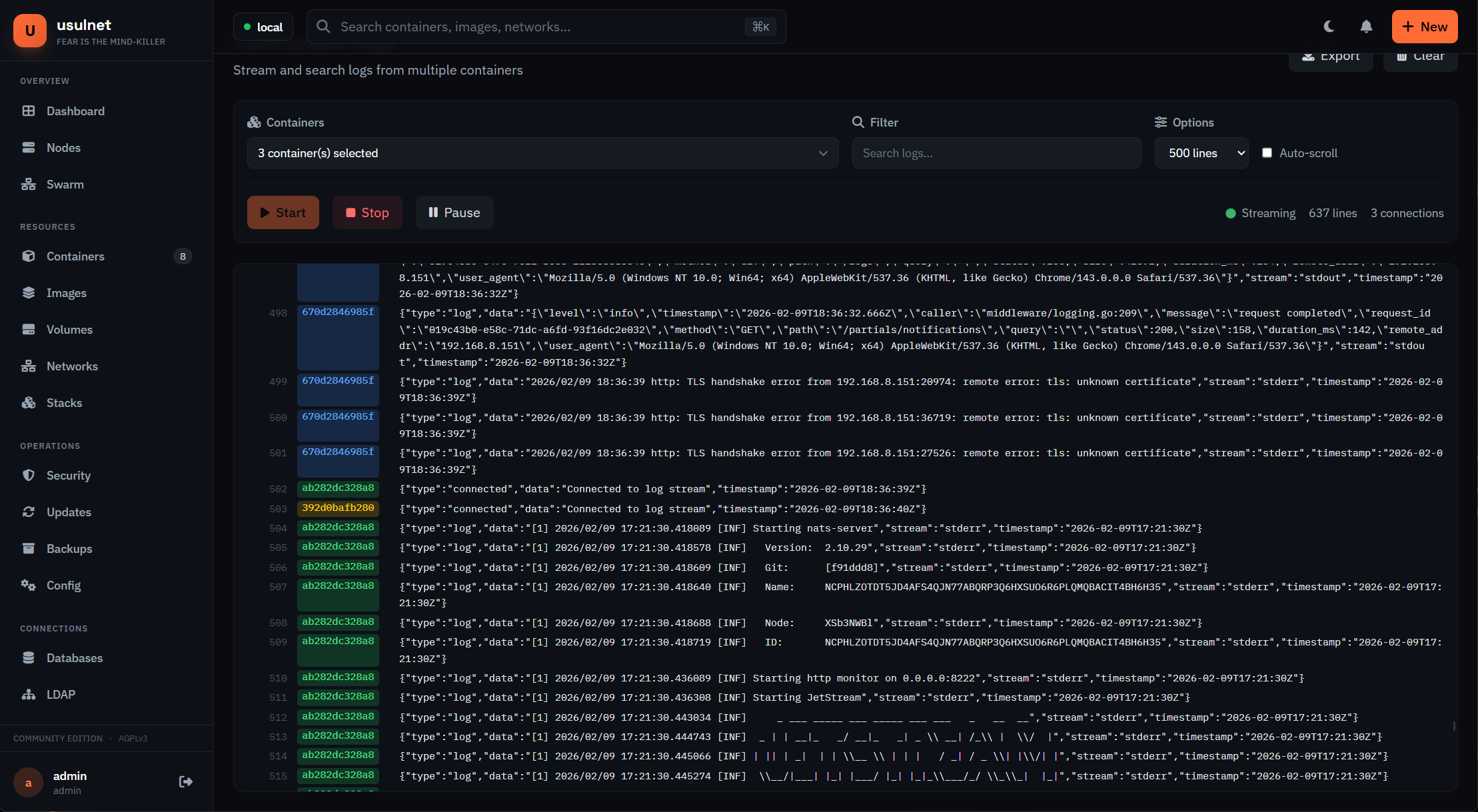Image resolution: width=1478 pixels, height=812 pixels.
Task: Switch to the Dashboard overview
Action: [75, 111]
